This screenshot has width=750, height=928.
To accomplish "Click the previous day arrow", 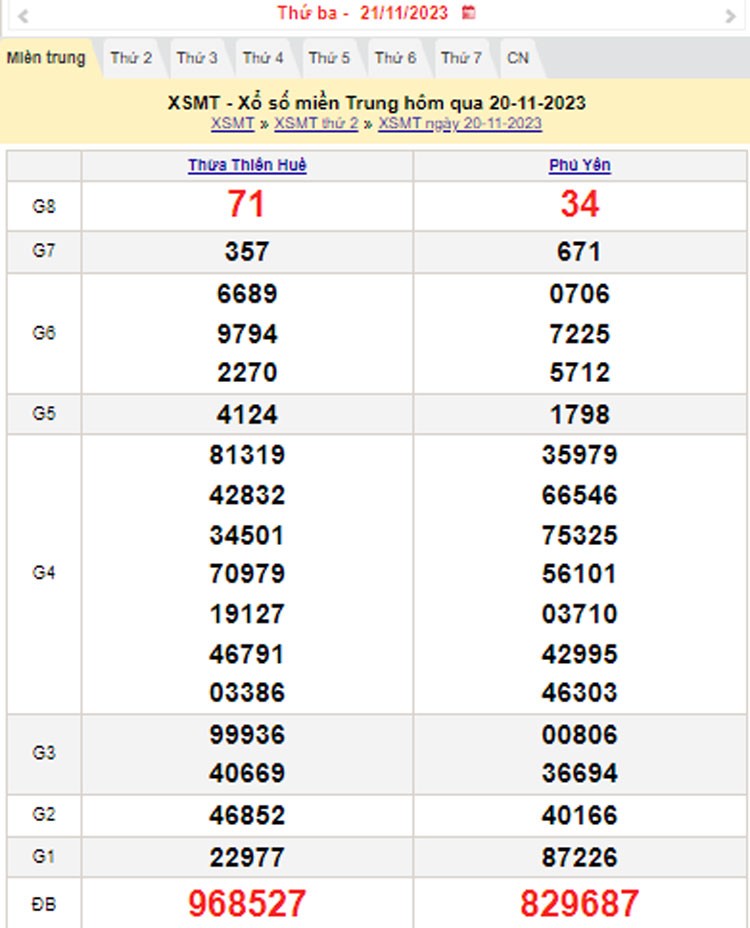I will click(22, 15).
